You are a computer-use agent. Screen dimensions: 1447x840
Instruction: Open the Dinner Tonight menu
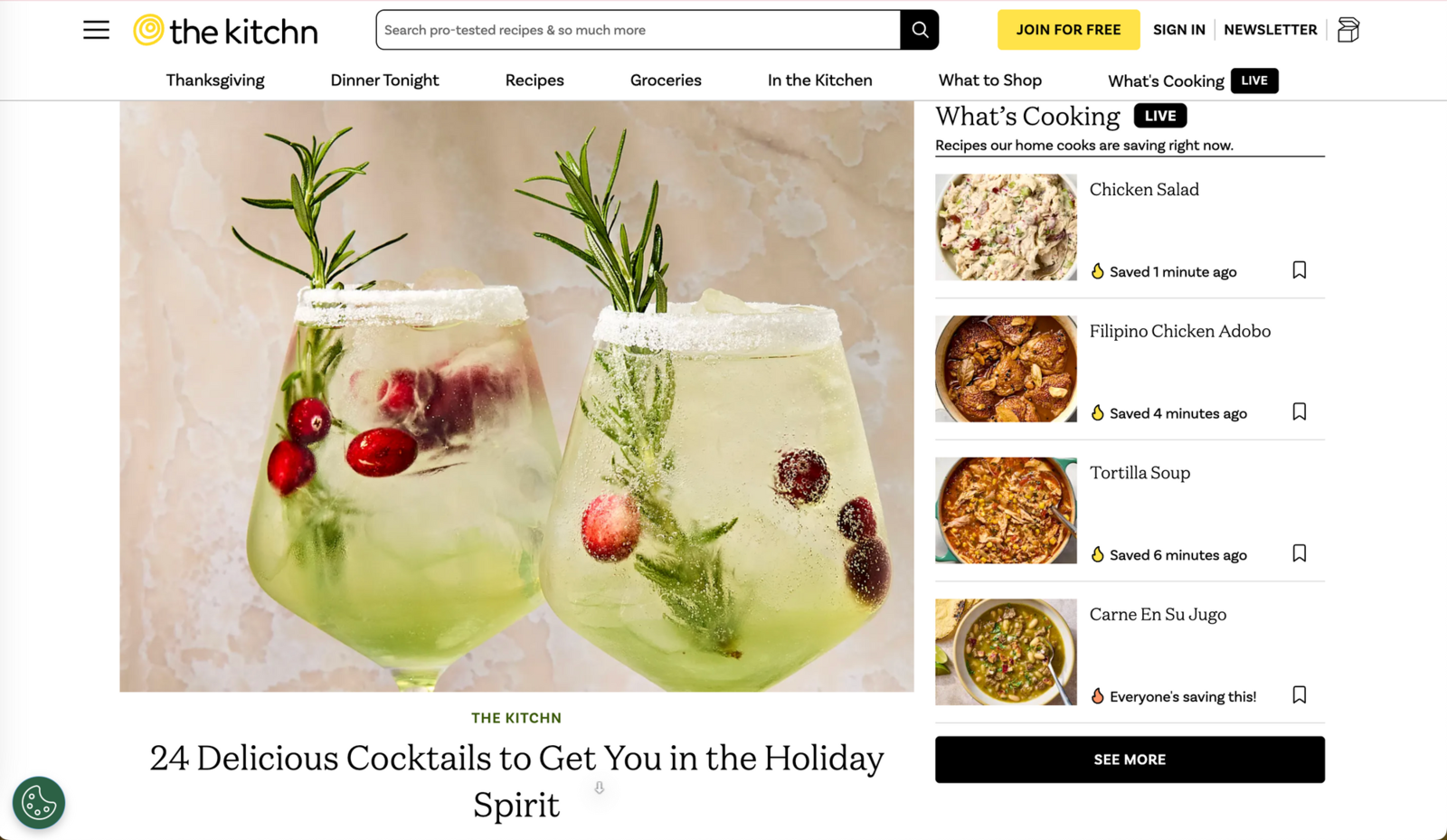click(x=384, y=80)
